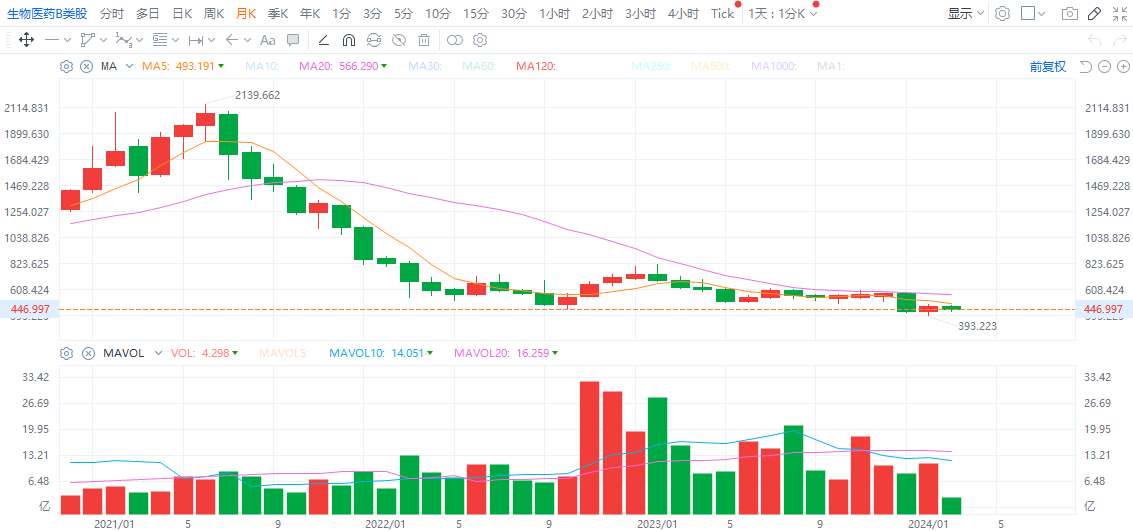Select the pencil draw icon at top right
The width and height of the screenshot is (1133, 531).
pyautogui.click(x=1095, y=14)
